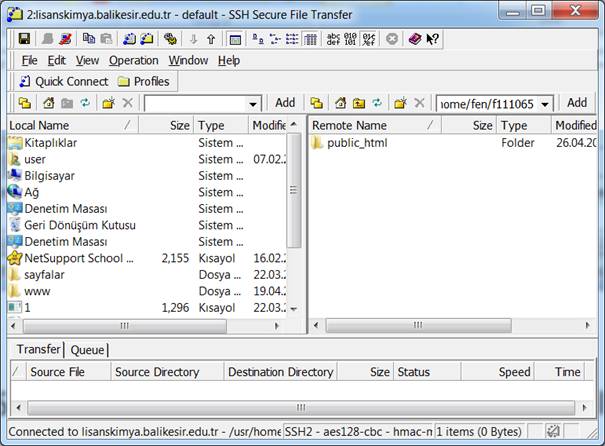
Task: Click Add next to the remote path
Action: pyautogui.click(x=577, y=102)
